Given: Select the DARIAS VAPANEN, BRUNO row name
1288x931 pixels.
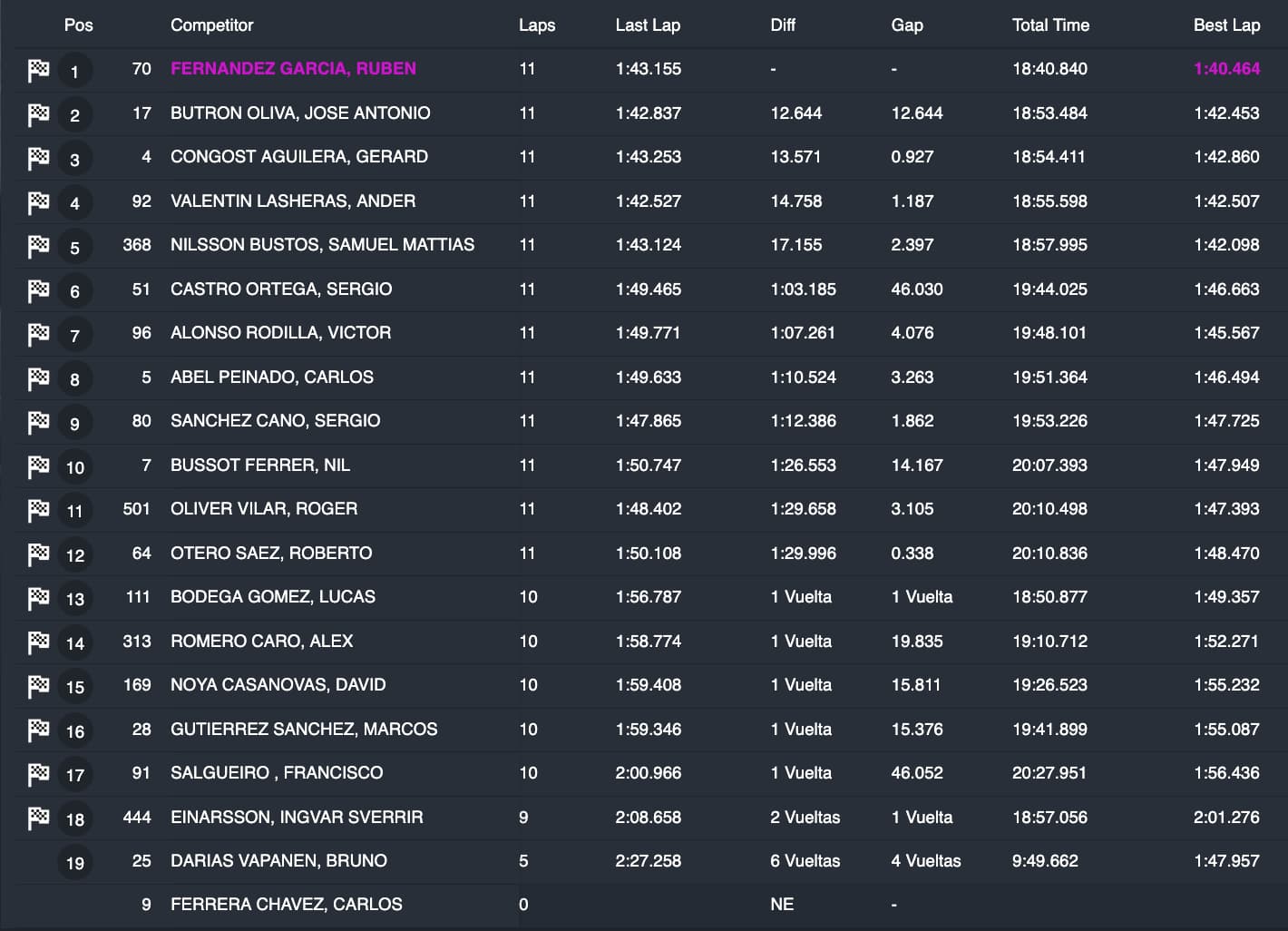Looking at the screenshot, I should 278,860.
